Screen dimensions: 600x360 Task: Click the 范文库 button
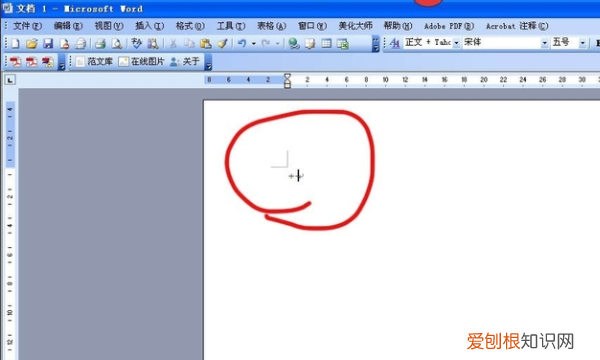tap(94, 62)
